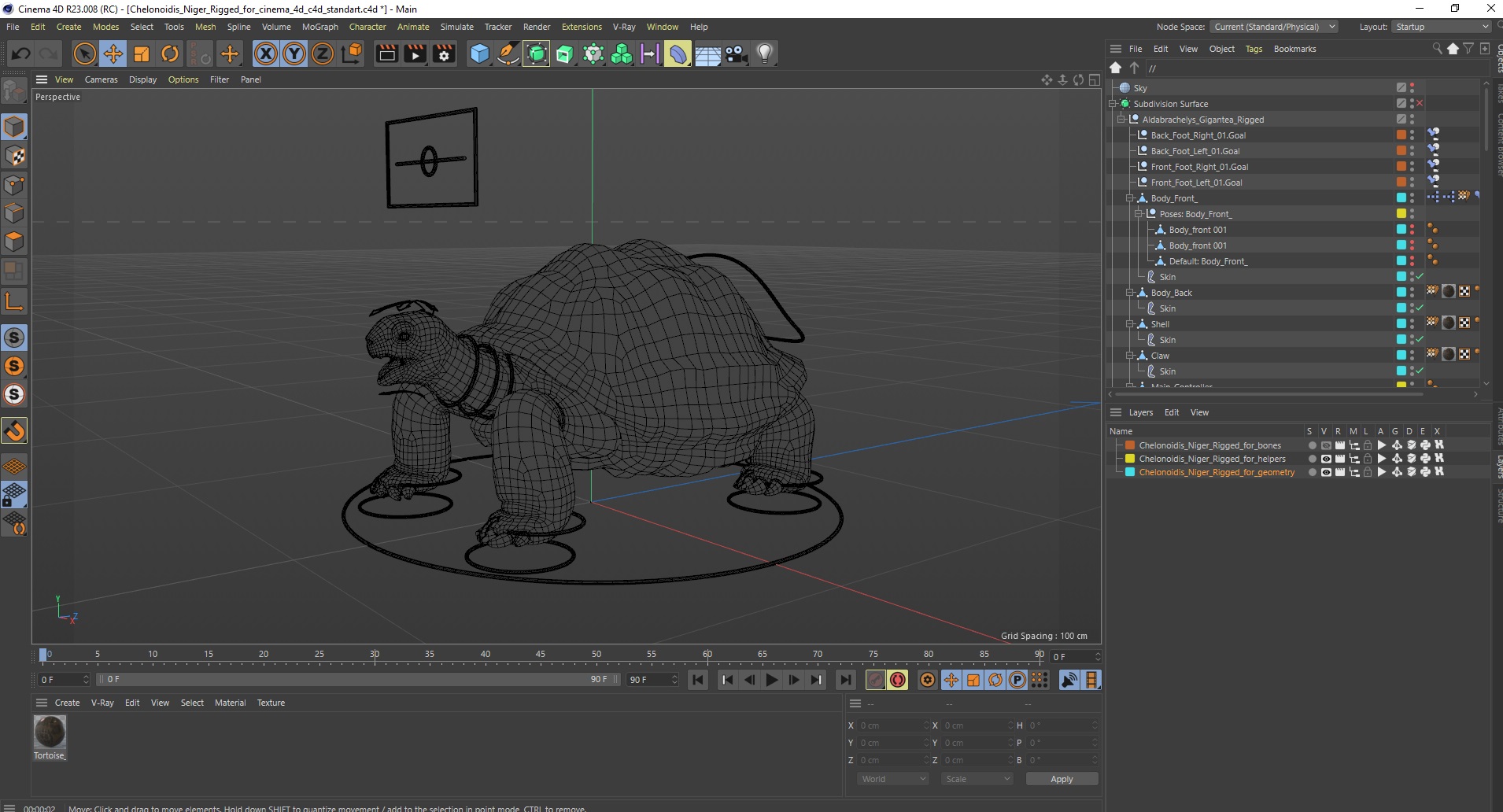
Task: Open the Layout Startup dropdown
Action: click(1442, 27)
